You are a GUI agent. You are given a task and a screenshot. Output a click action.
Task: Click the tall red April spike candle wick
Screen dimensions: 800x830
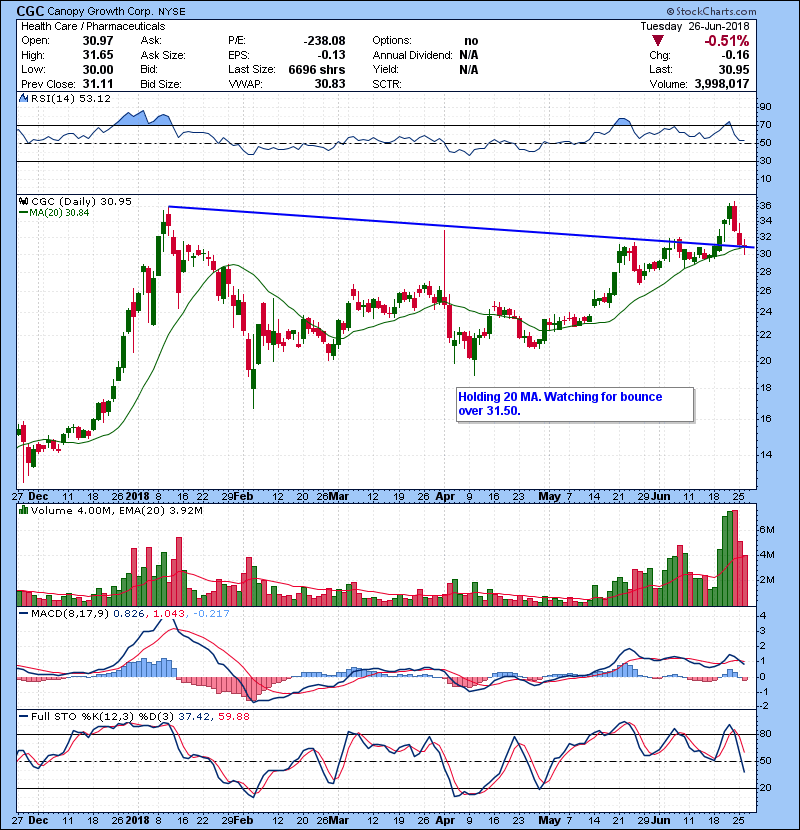point(444,262)
